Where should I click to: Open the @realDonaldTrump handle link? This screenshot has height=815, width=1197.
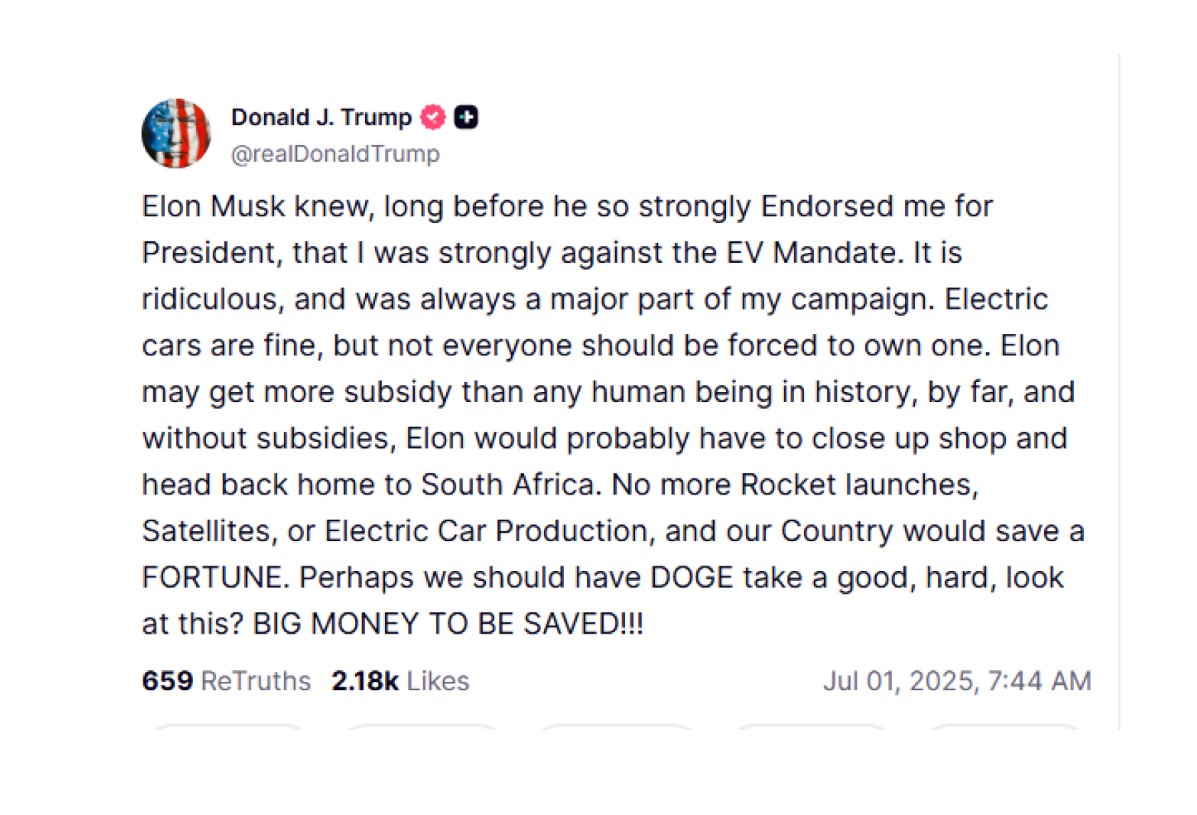pyautogui.click(x=335, y=153)
